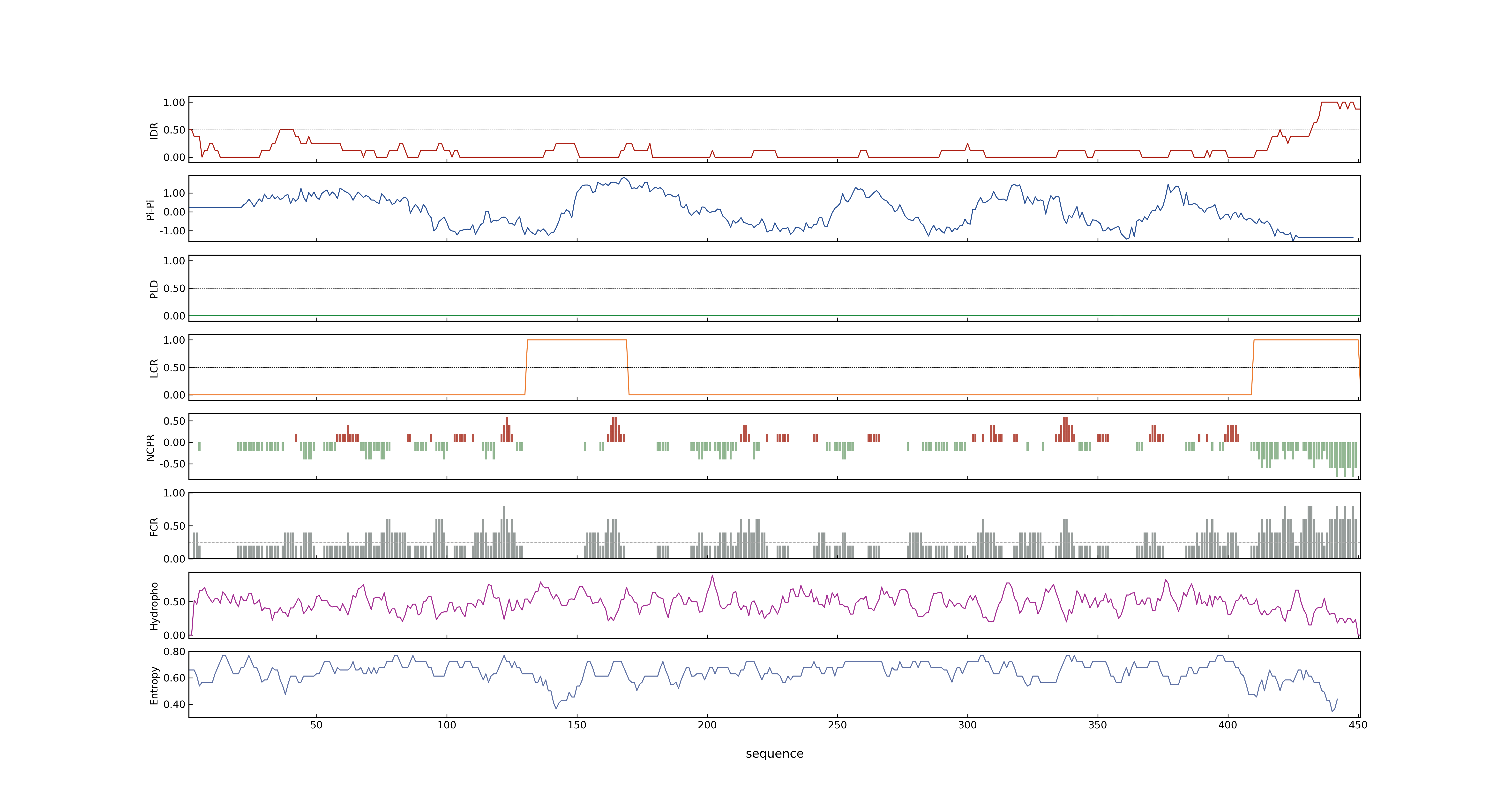The image size is (1512, 806).
Task: Click the IDR axis label
Action: pos(154,130)
